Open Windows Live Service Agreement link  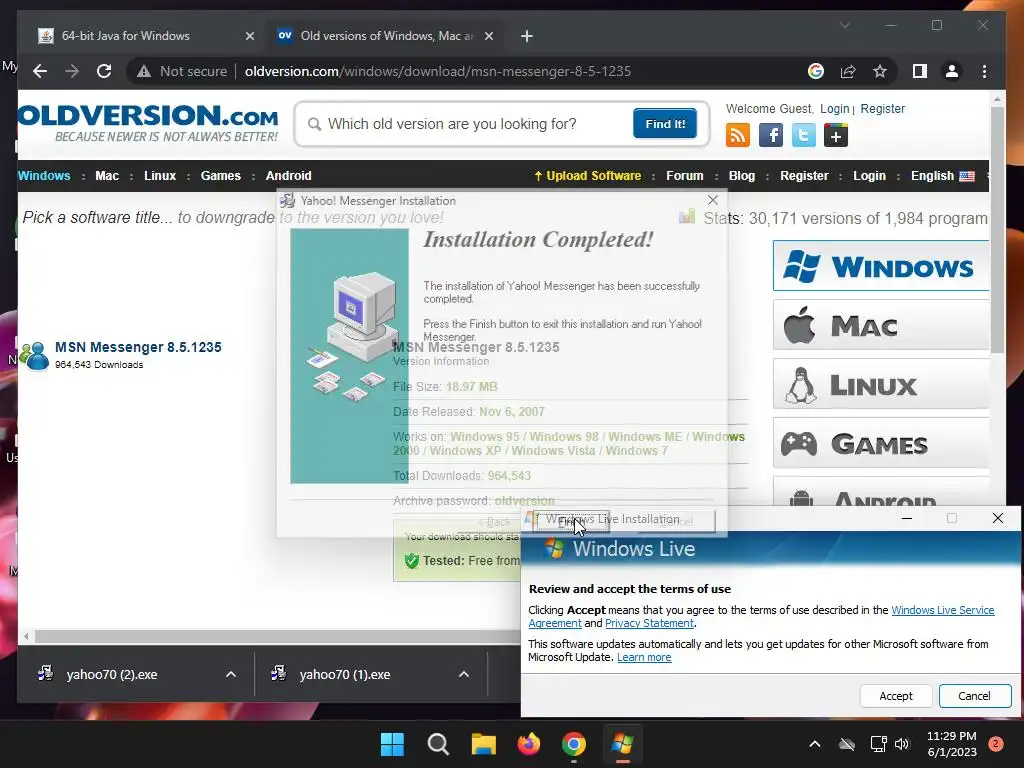[x=942, y=610]
